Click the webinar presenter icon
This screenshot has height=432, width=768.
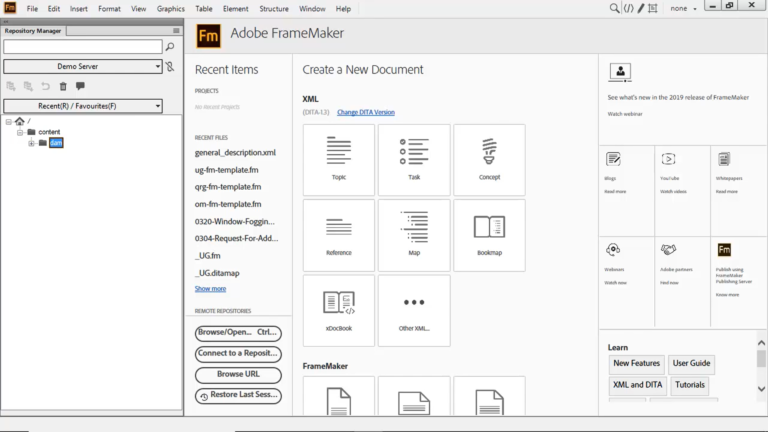click(620, 72)
